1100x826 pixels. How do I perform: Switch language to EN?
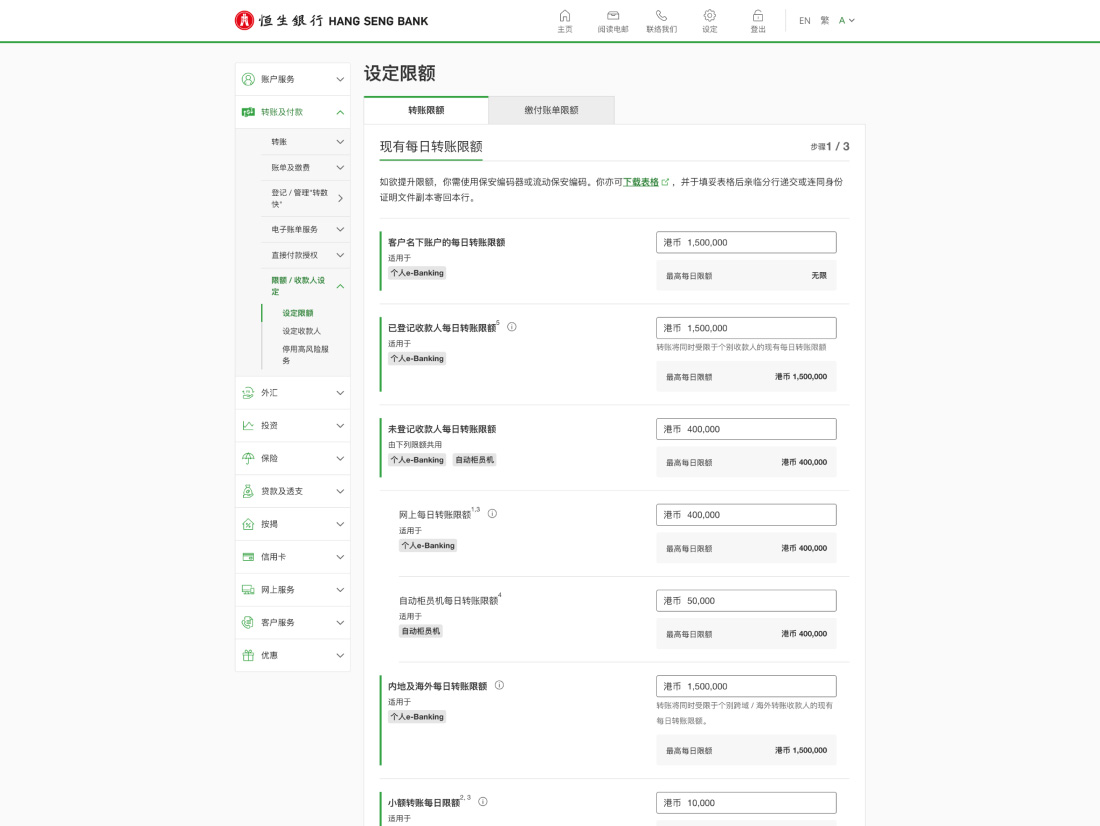pyautogui.click(x=804, y=20)
